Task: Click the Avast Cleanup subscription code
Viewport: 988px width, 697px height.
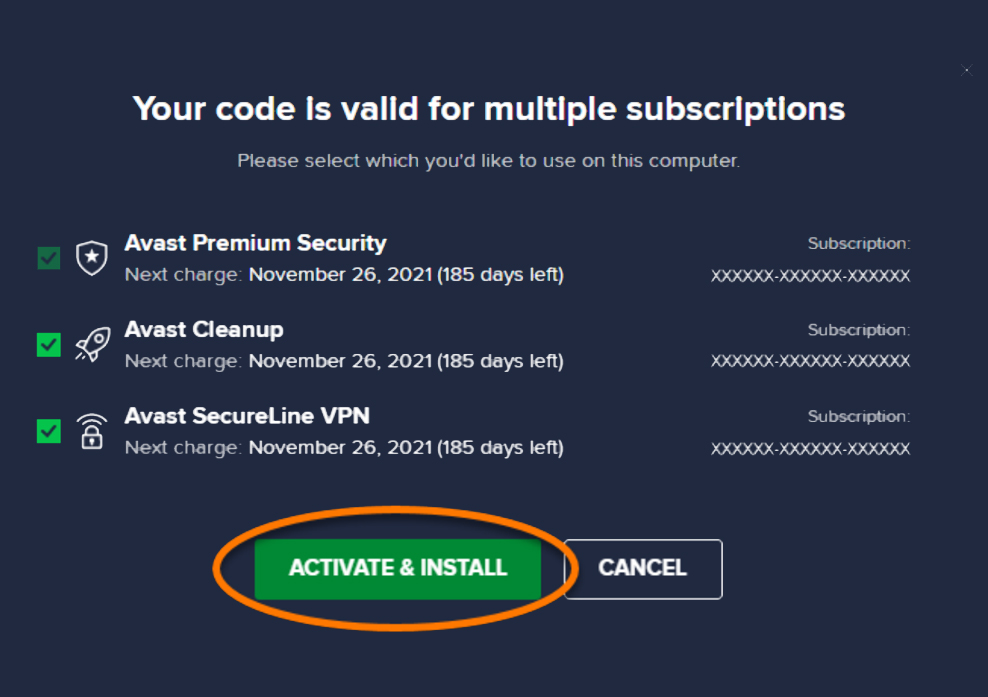Action: pyautogui.click(x=810, y=362)
